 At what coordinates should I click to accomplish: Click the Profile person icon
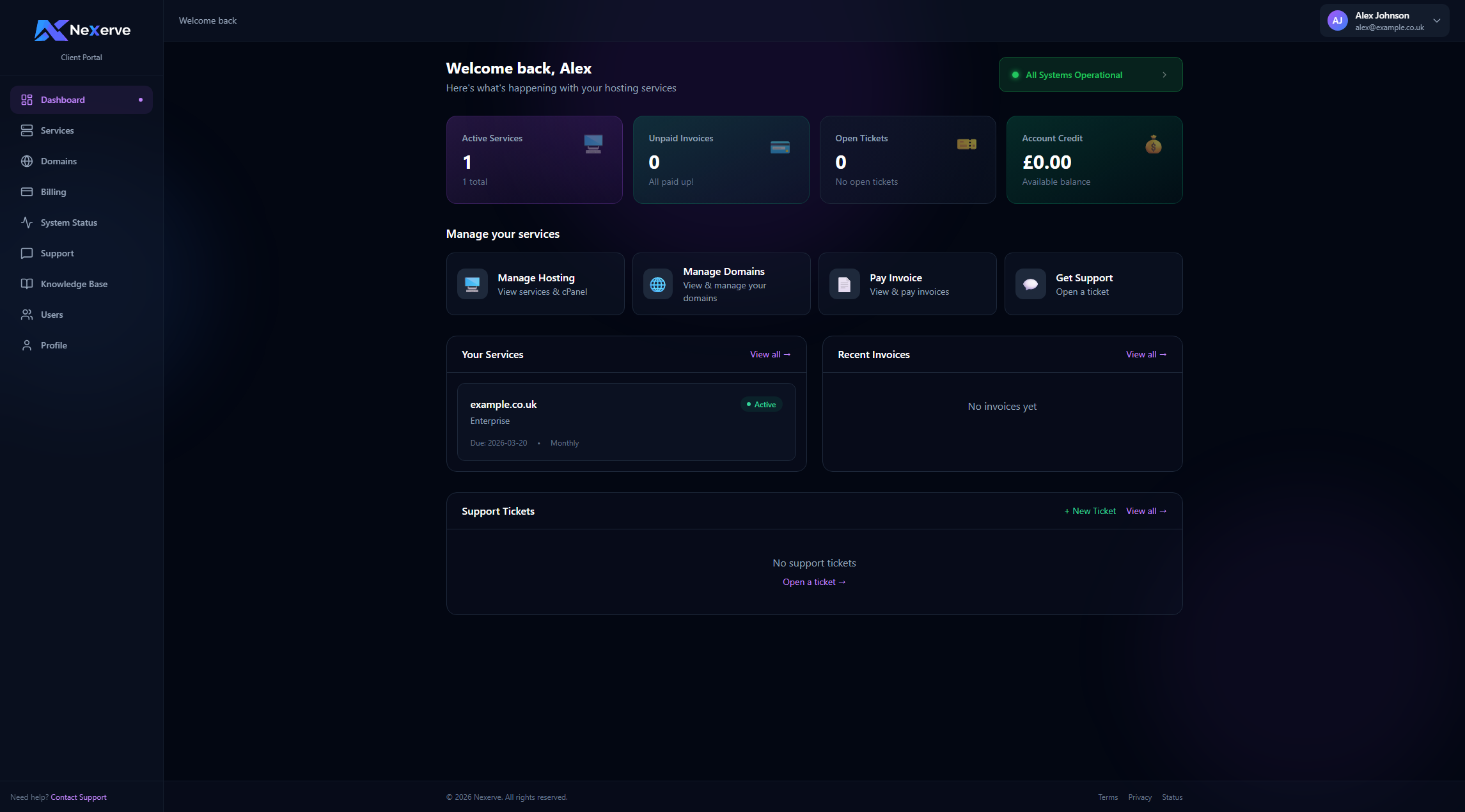[27, 345]
